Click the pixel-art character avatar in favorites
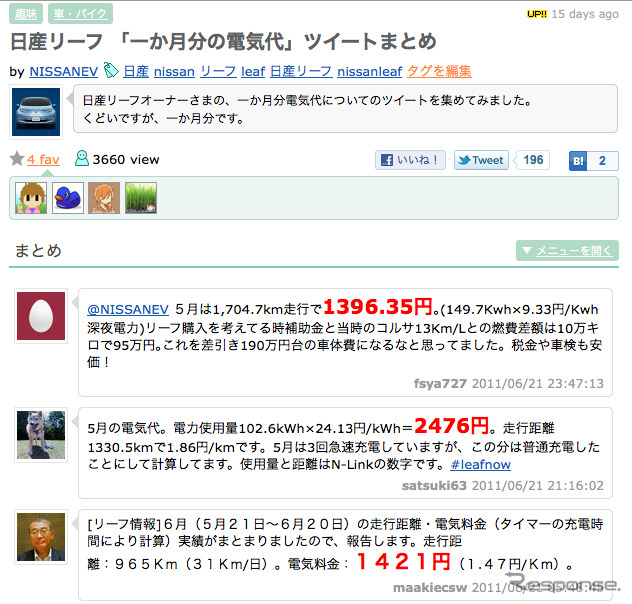632x604 pixels. pos(31,198)
